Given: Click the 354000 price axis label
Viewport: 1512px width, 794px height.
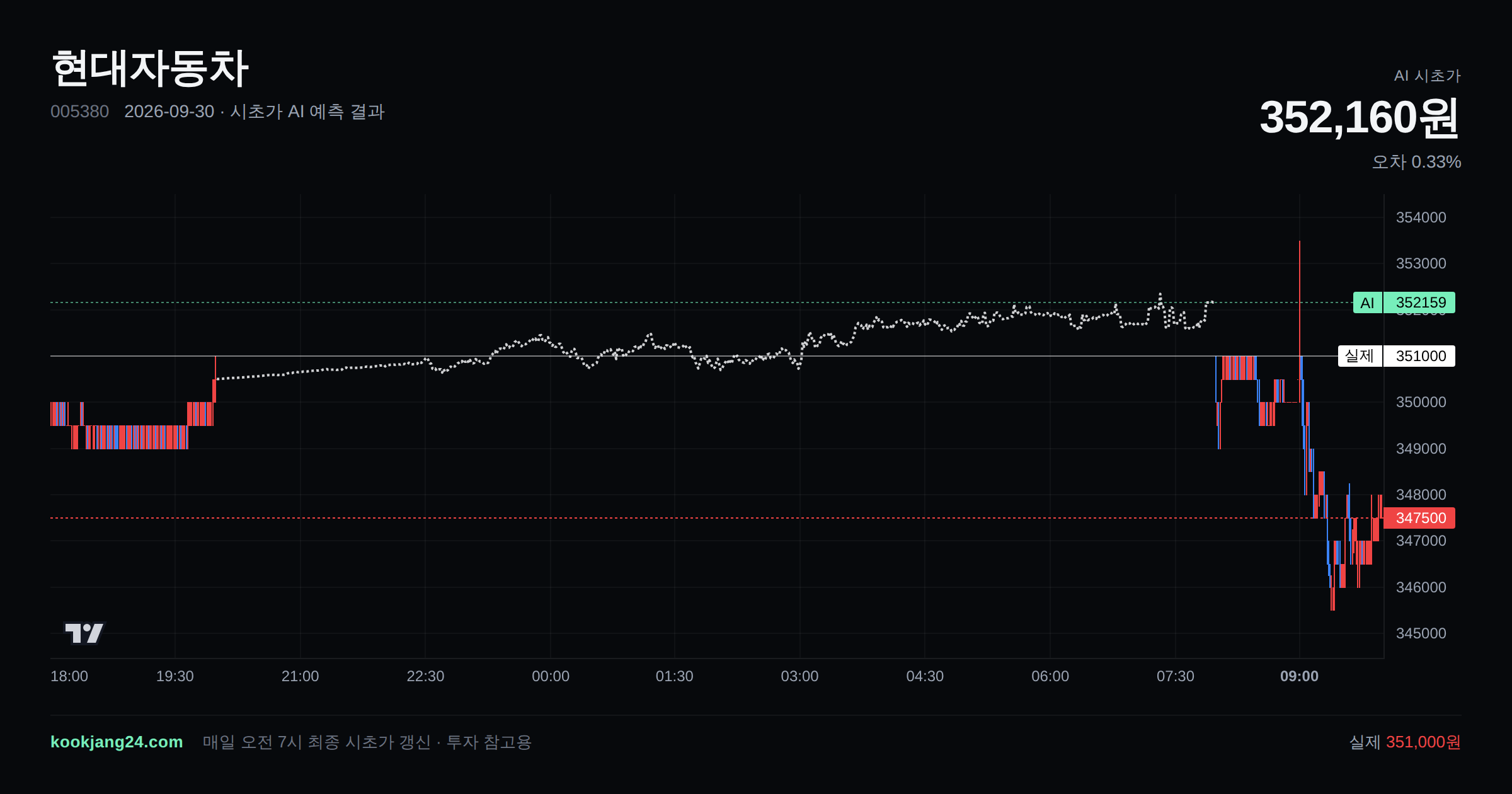Looking at the screenshot, I should [1421, 217].
